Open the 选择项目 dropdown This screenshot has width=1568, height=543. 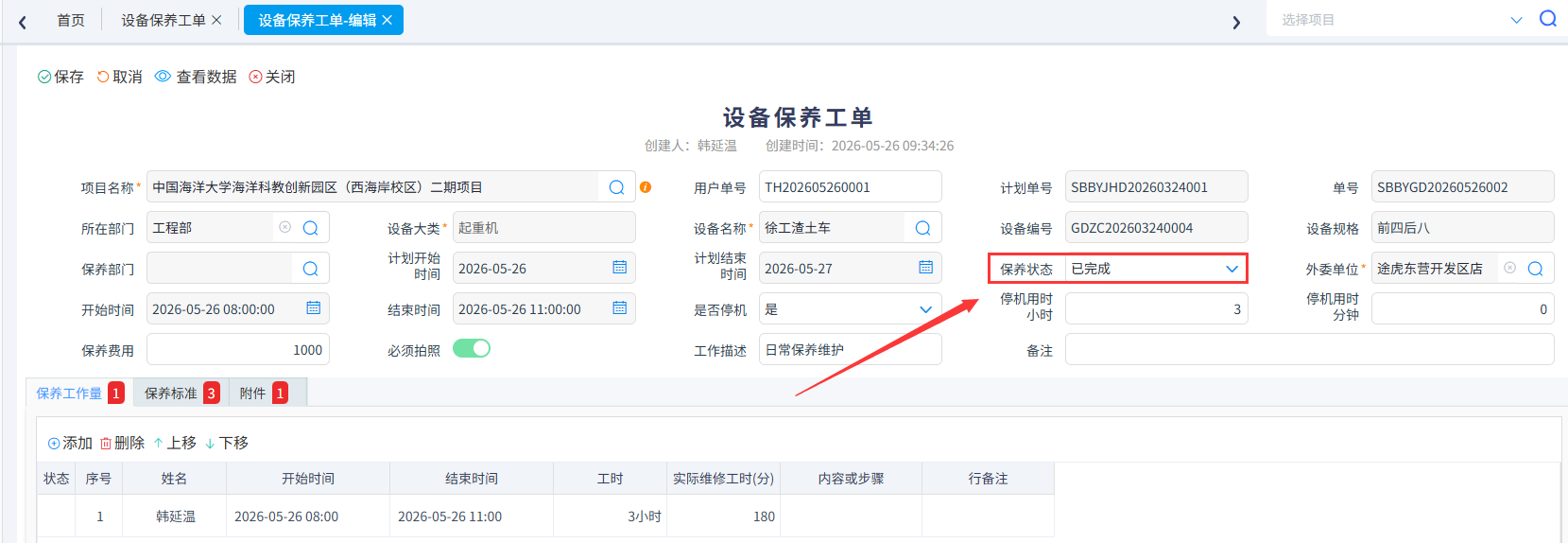[x=1516, y=20]
